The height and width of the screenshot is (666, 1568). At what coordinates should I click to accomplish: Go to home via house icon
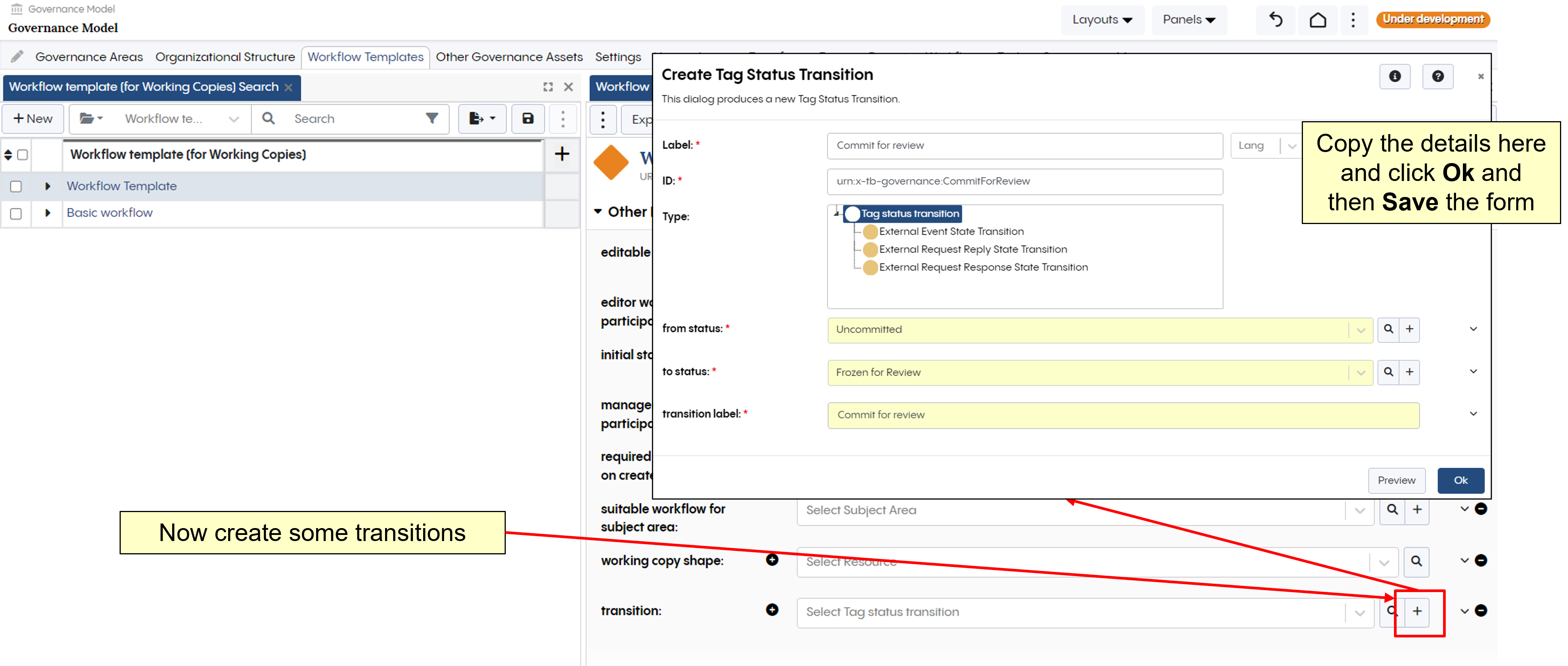coord(1318,20)
